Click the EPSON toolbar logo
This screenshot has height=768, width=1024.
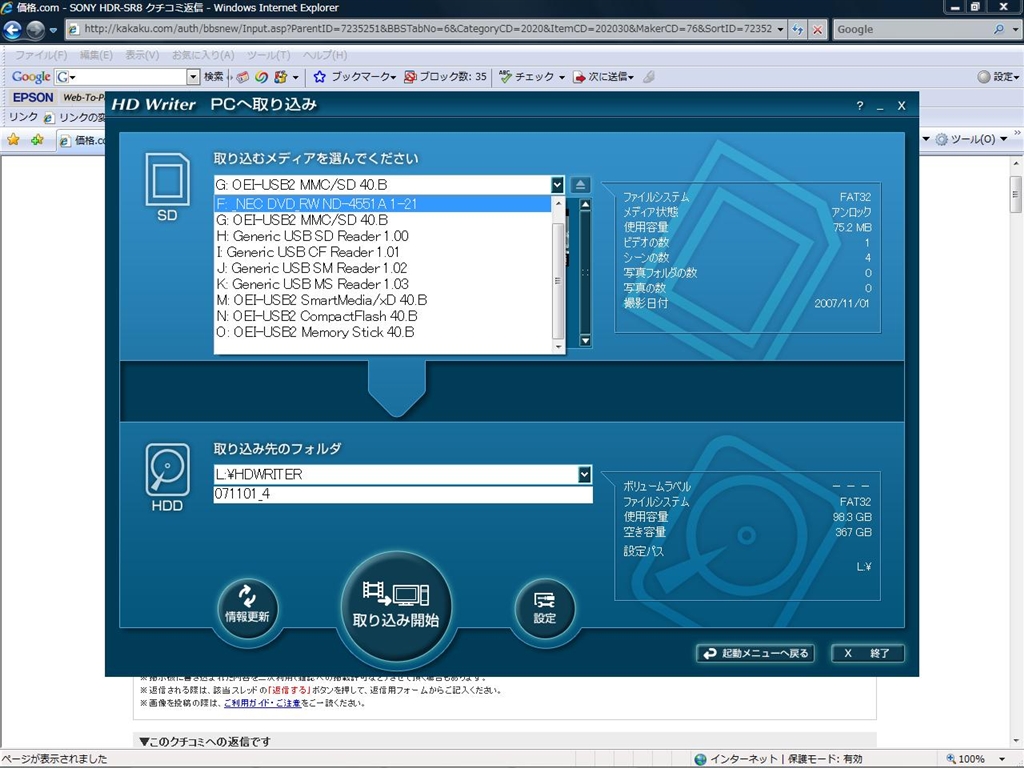pos(33,97)
